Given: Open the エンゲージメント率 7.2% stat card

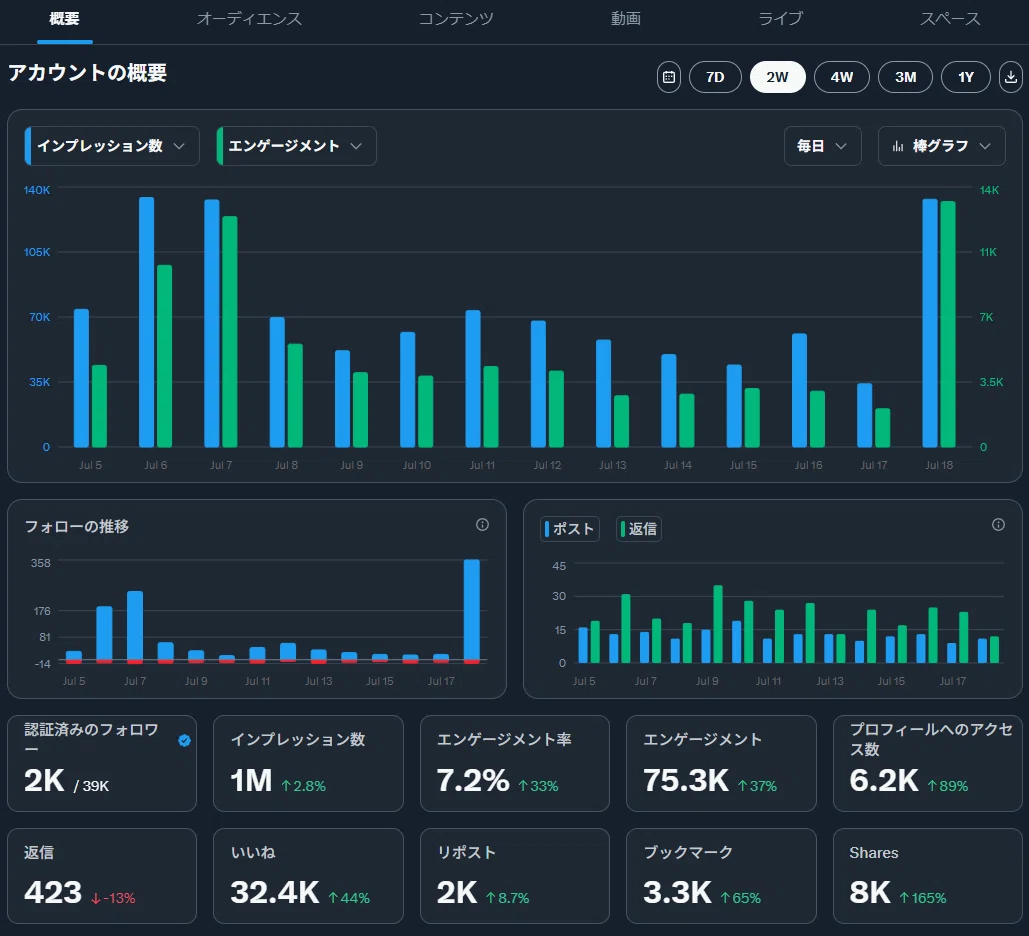Looking at the screenshot, I should pyautogui.click(x=514, y=763).
